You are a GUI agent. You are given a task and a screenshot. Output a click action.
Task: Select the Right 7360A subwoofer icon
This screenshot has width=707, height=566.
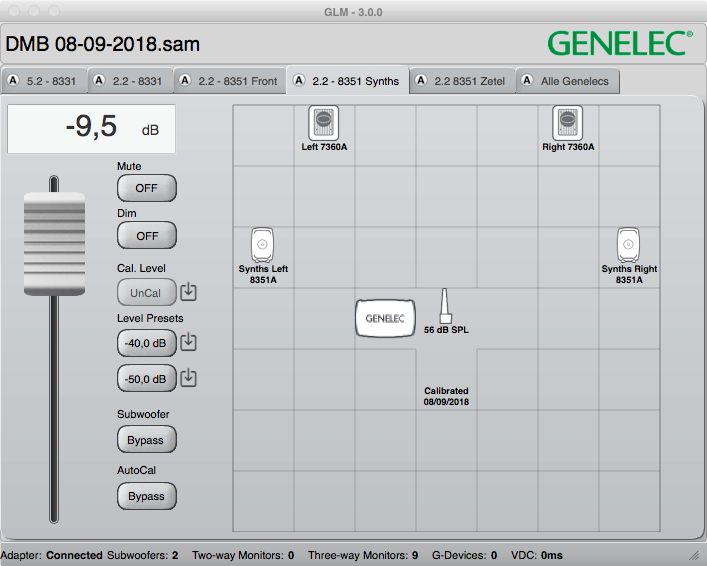pos(567,123)
